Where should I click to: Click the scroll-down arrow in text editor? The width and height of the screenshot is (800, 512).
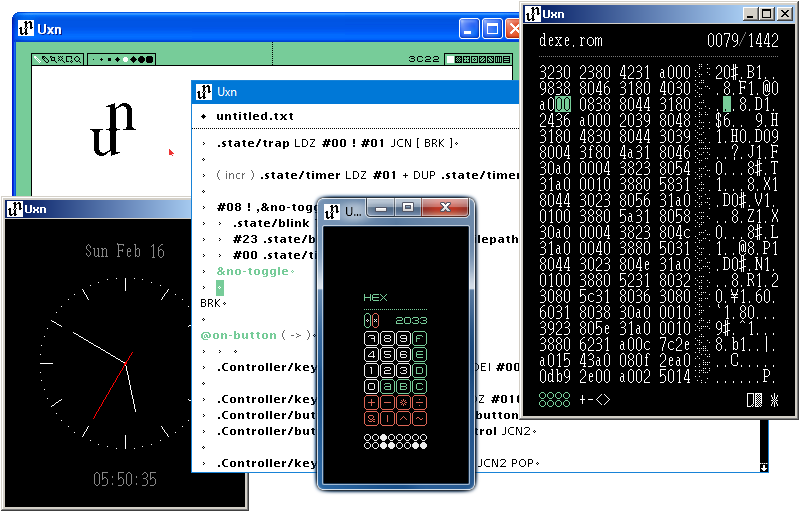(764, 466)
